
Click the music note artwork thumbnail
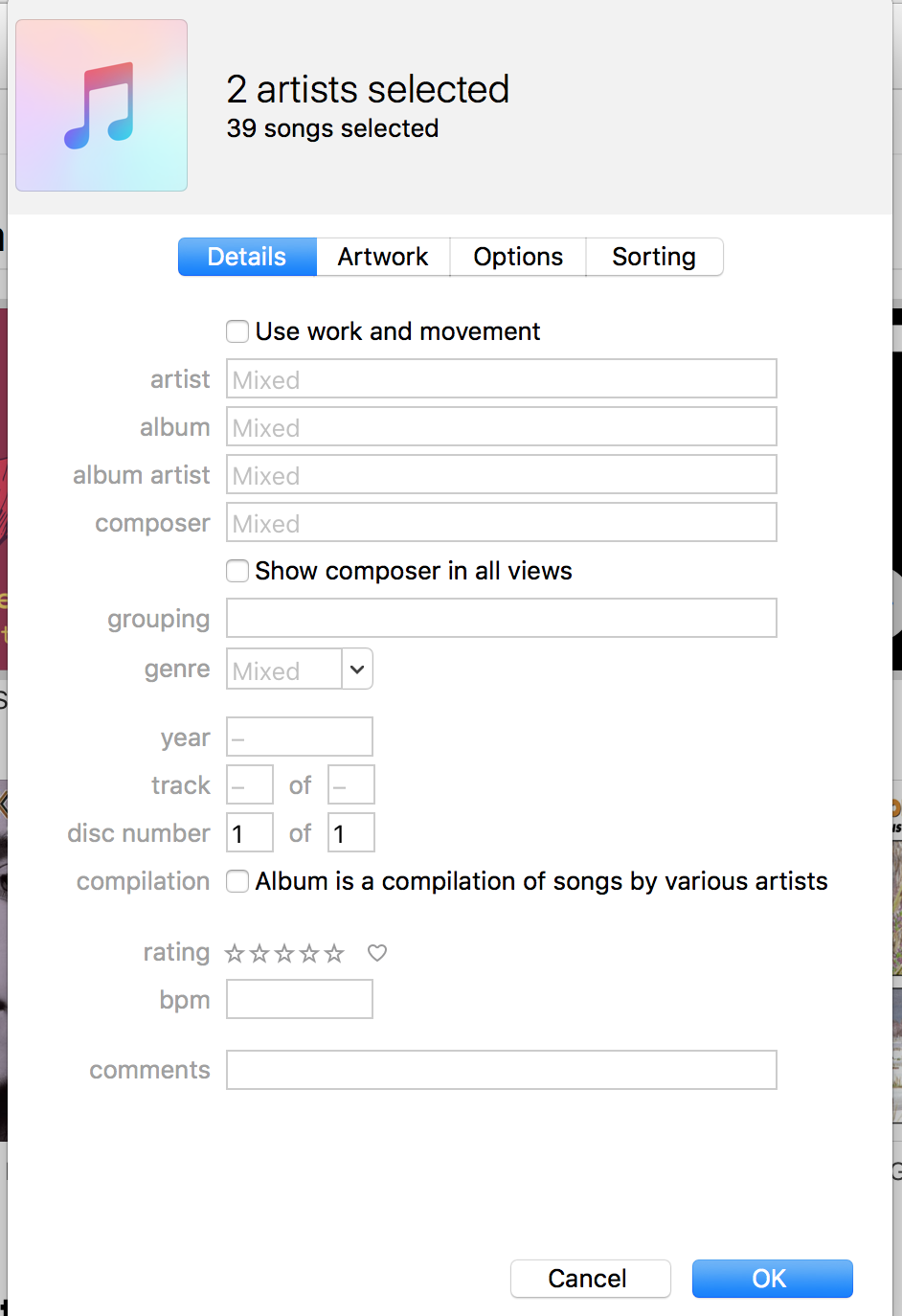[x=101, y=105]
